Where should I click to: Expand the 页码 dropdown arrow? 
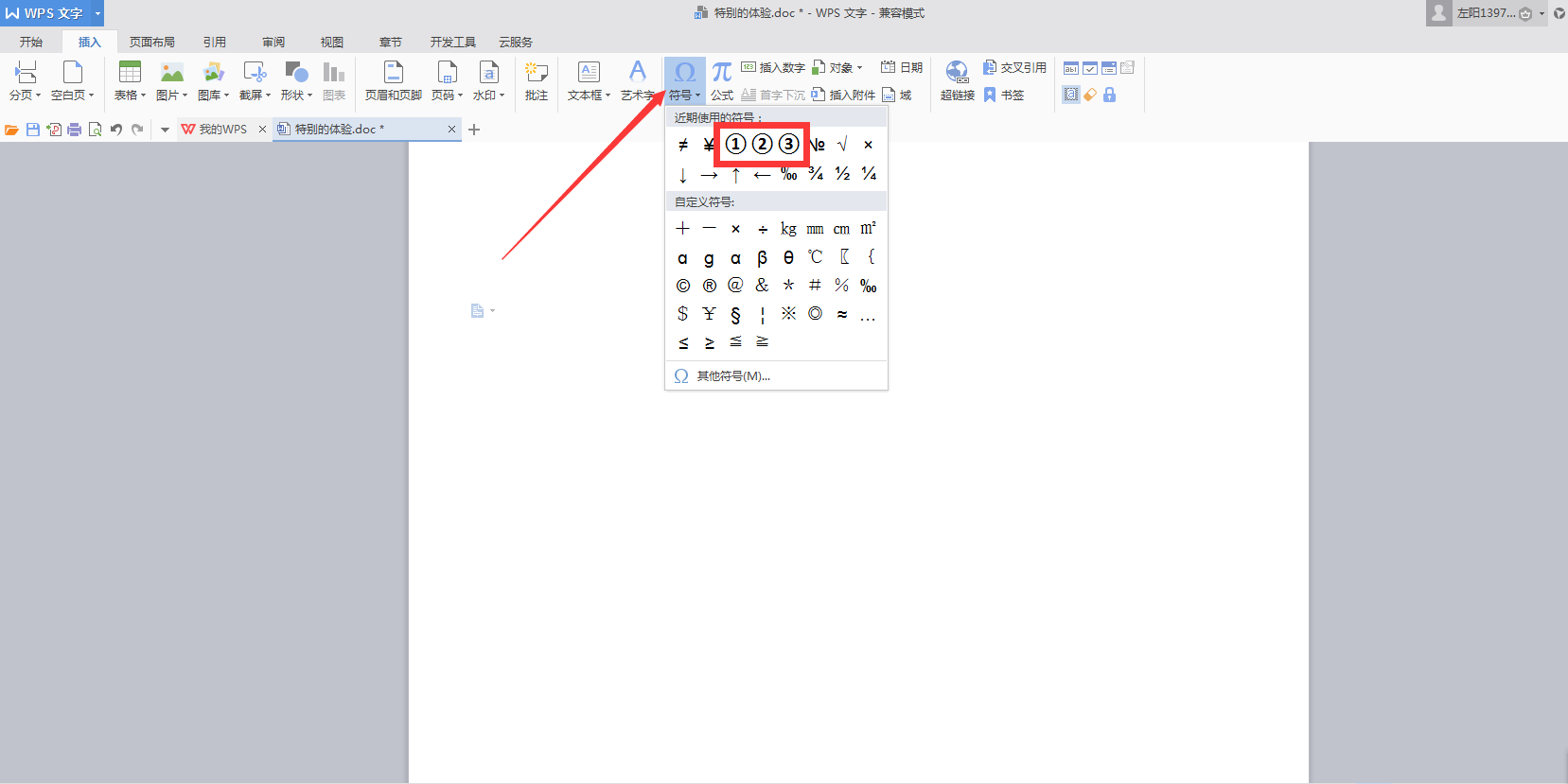[x=460, y=96]
